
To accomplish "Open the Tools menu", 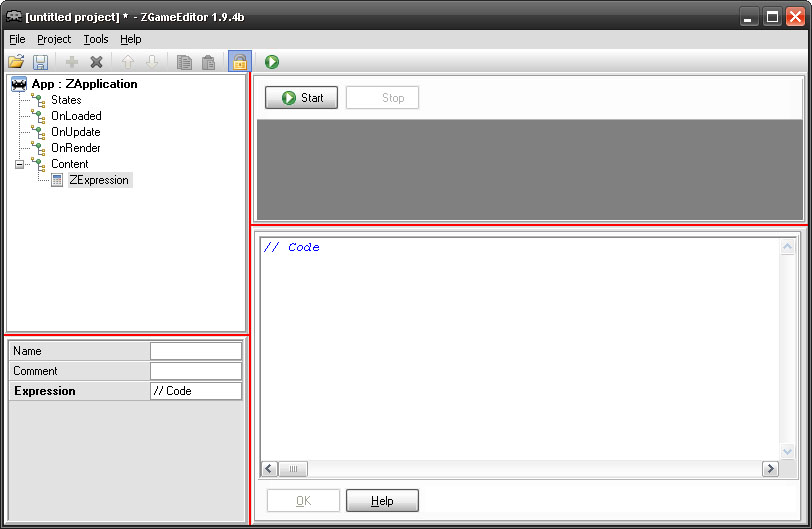I will tap(96, 39).
